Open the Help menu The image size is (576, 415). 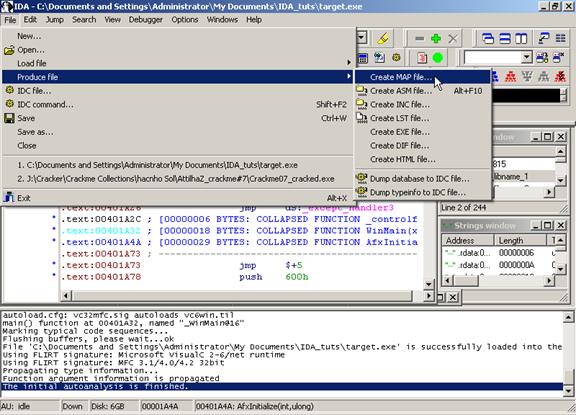click(254, 19)
